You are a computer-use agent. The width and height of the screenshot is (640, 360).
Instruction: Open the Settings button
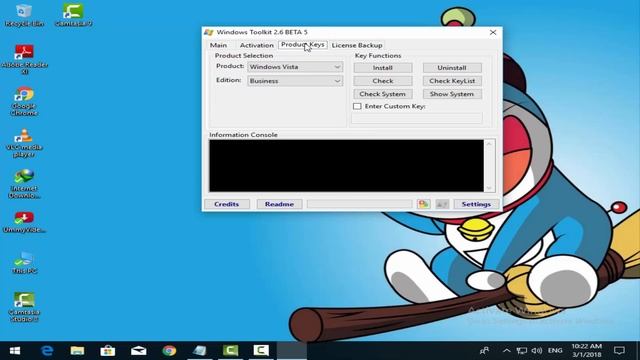pyautogui.click(x=476, y=204)
